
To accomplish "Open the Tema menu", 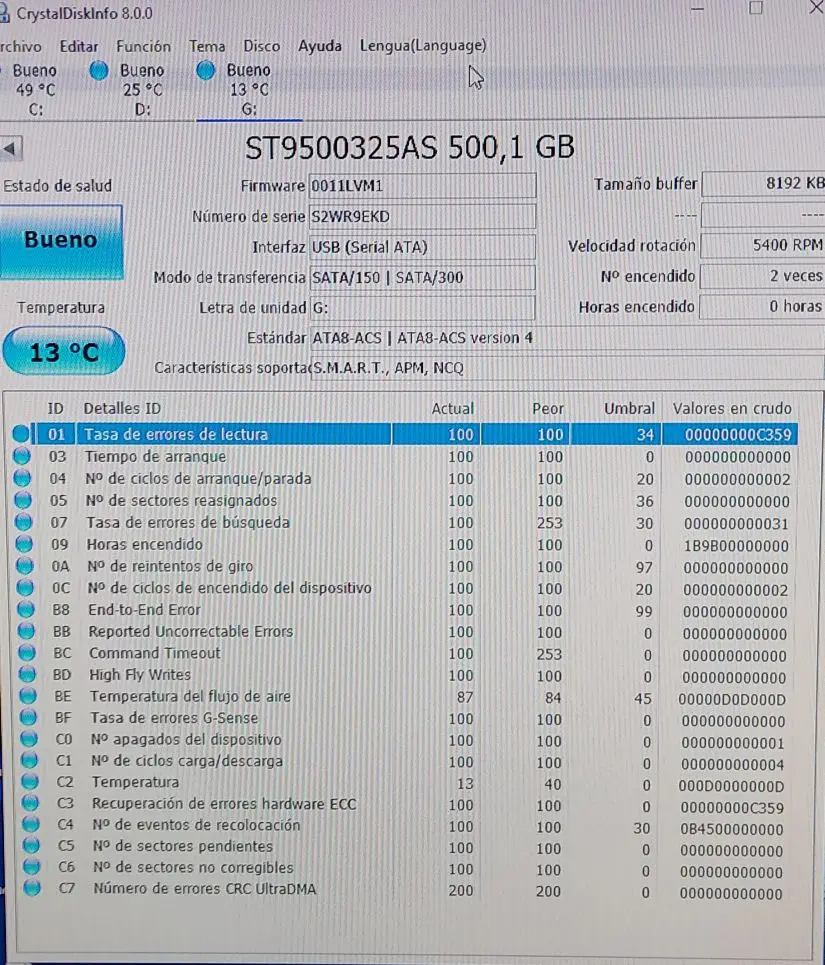I will 207,46.
